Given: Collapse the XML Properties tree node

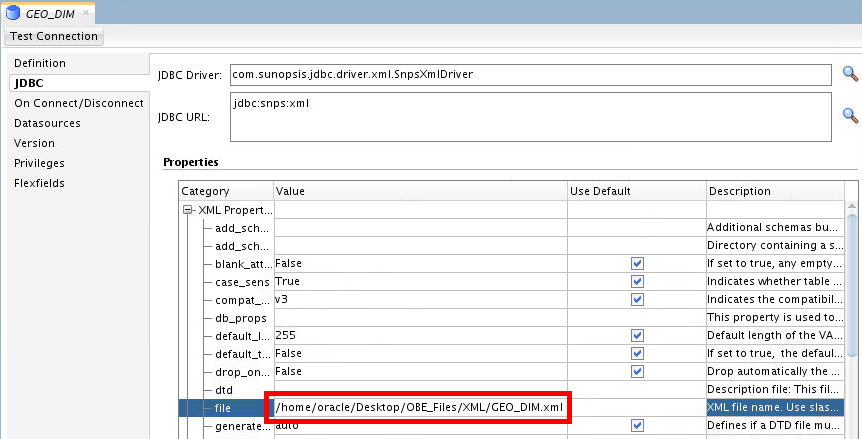Looking at the screenshot, I should 187,210.
